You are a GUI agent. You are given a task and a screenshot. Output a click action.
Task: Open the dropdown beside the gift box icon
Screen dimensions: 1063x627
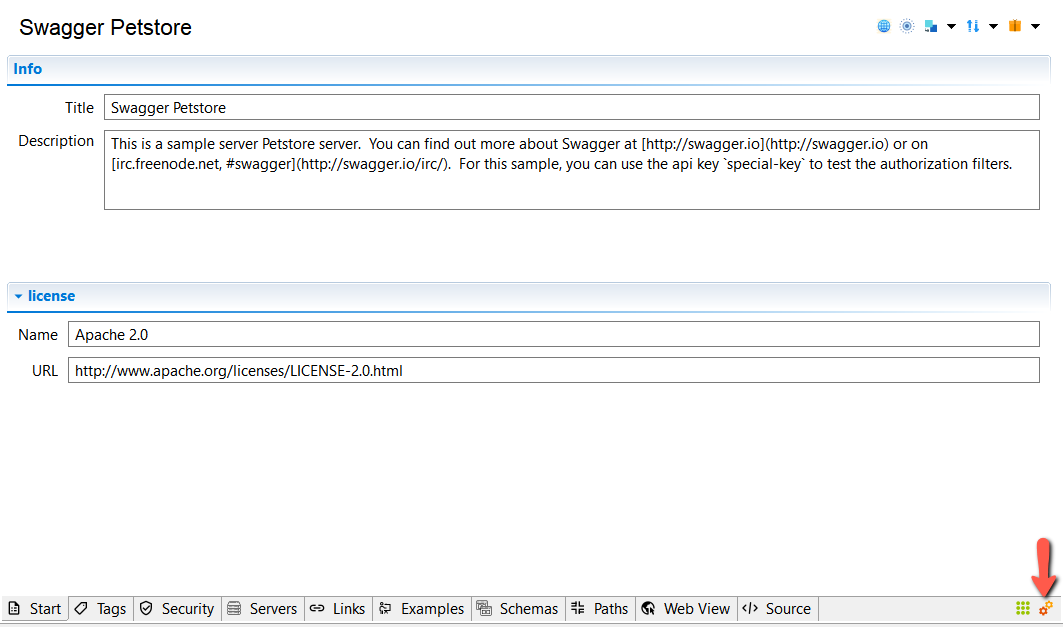tap(1035, 26)
